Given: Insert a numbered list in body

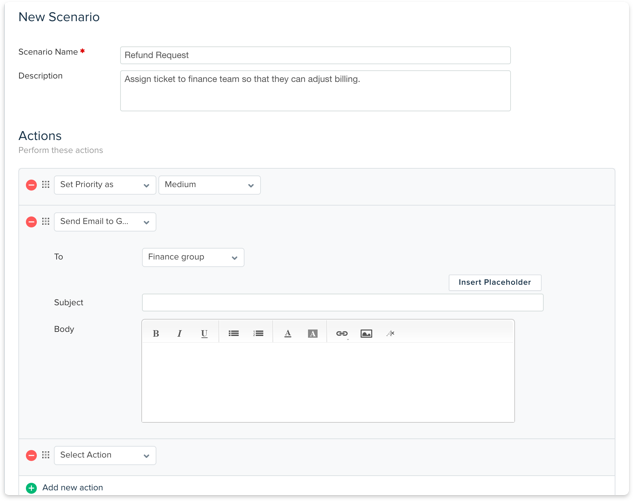Looking at the screenshot, I should pyautogui.click(x=258, y=333).
